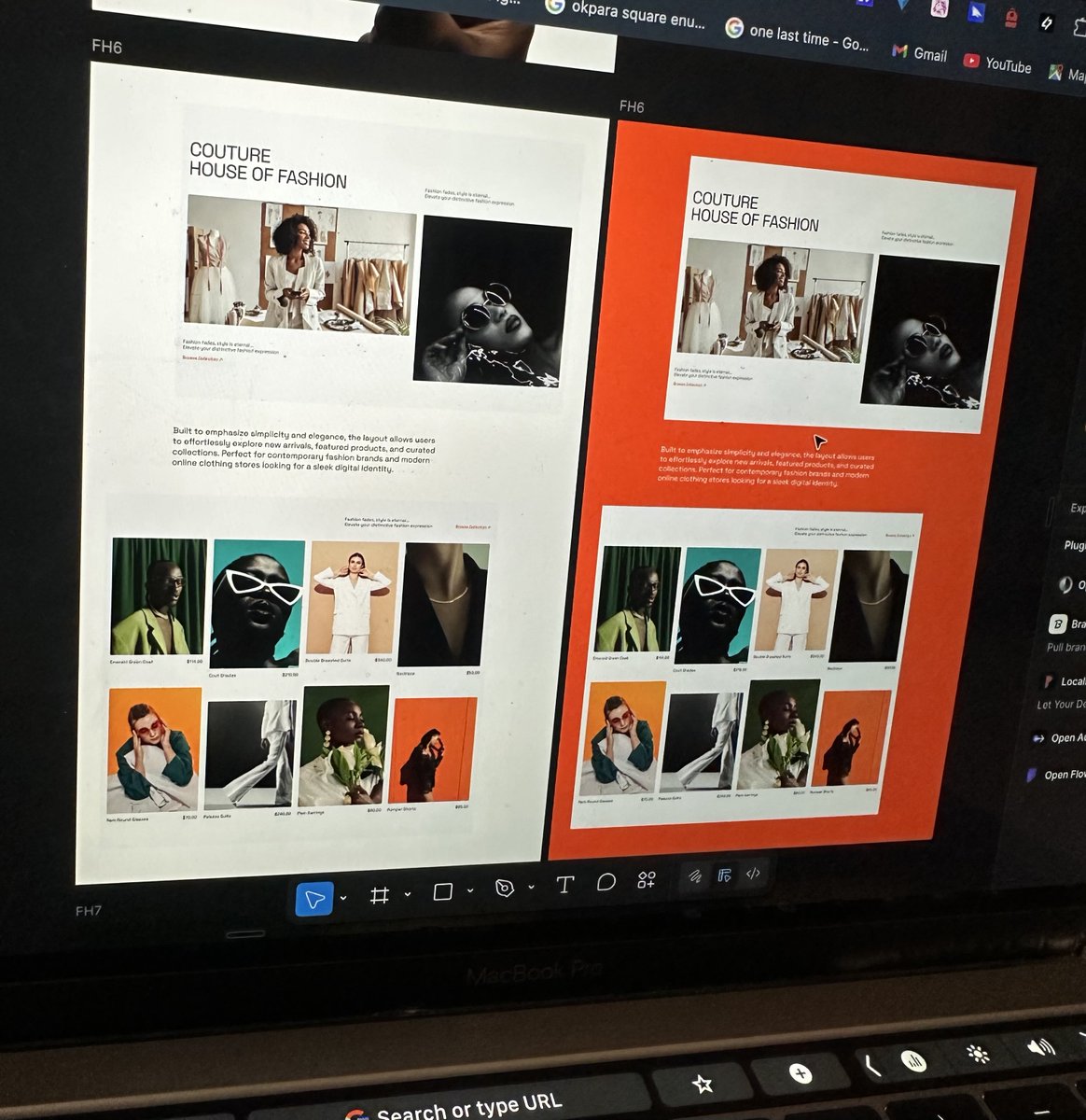Open the Actions and resources icon
Image resolution: width=1086 pixels, height=1120 pixels.
(647, 879)
